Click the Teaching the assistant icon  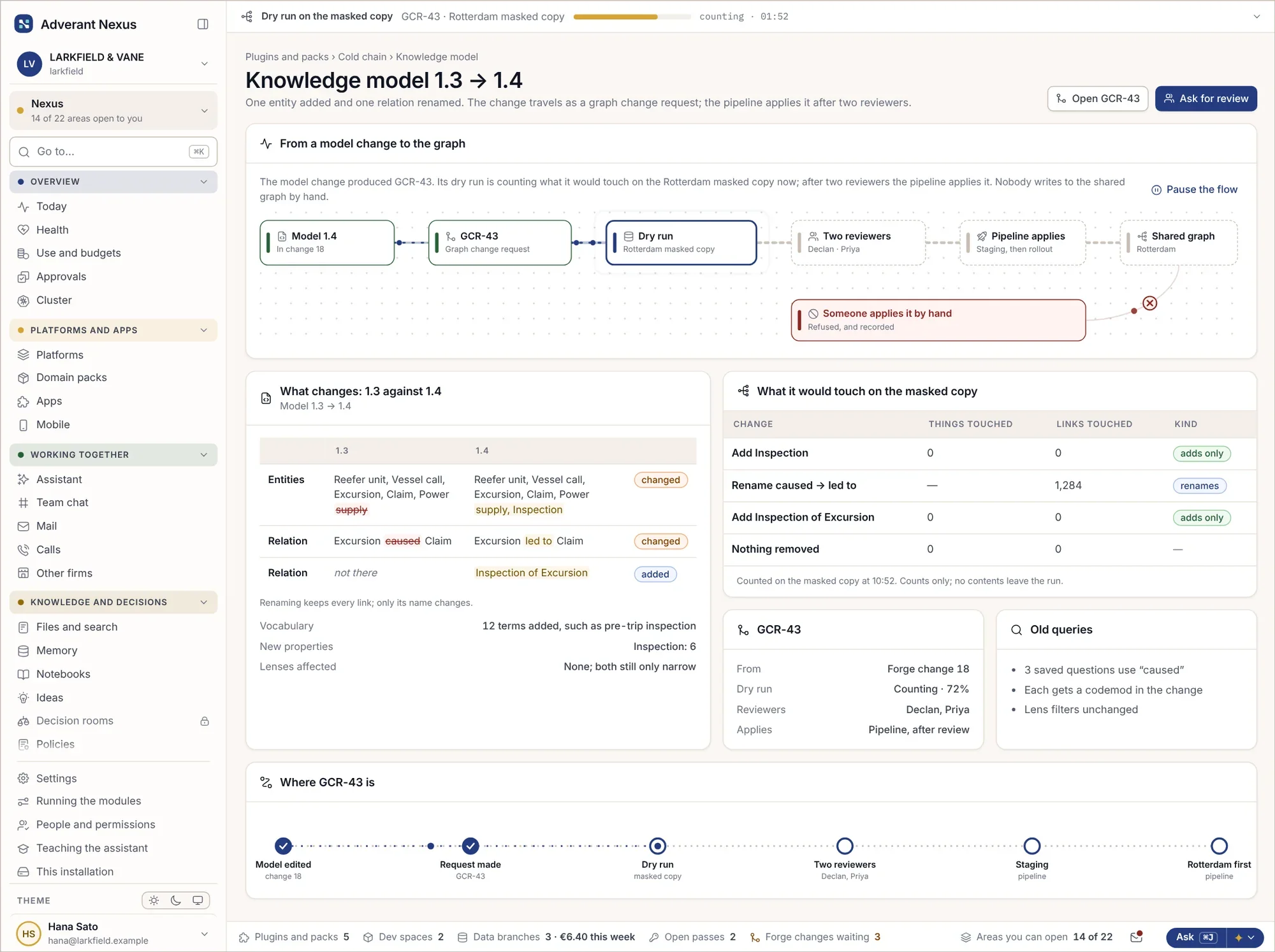tap(24, 848)
